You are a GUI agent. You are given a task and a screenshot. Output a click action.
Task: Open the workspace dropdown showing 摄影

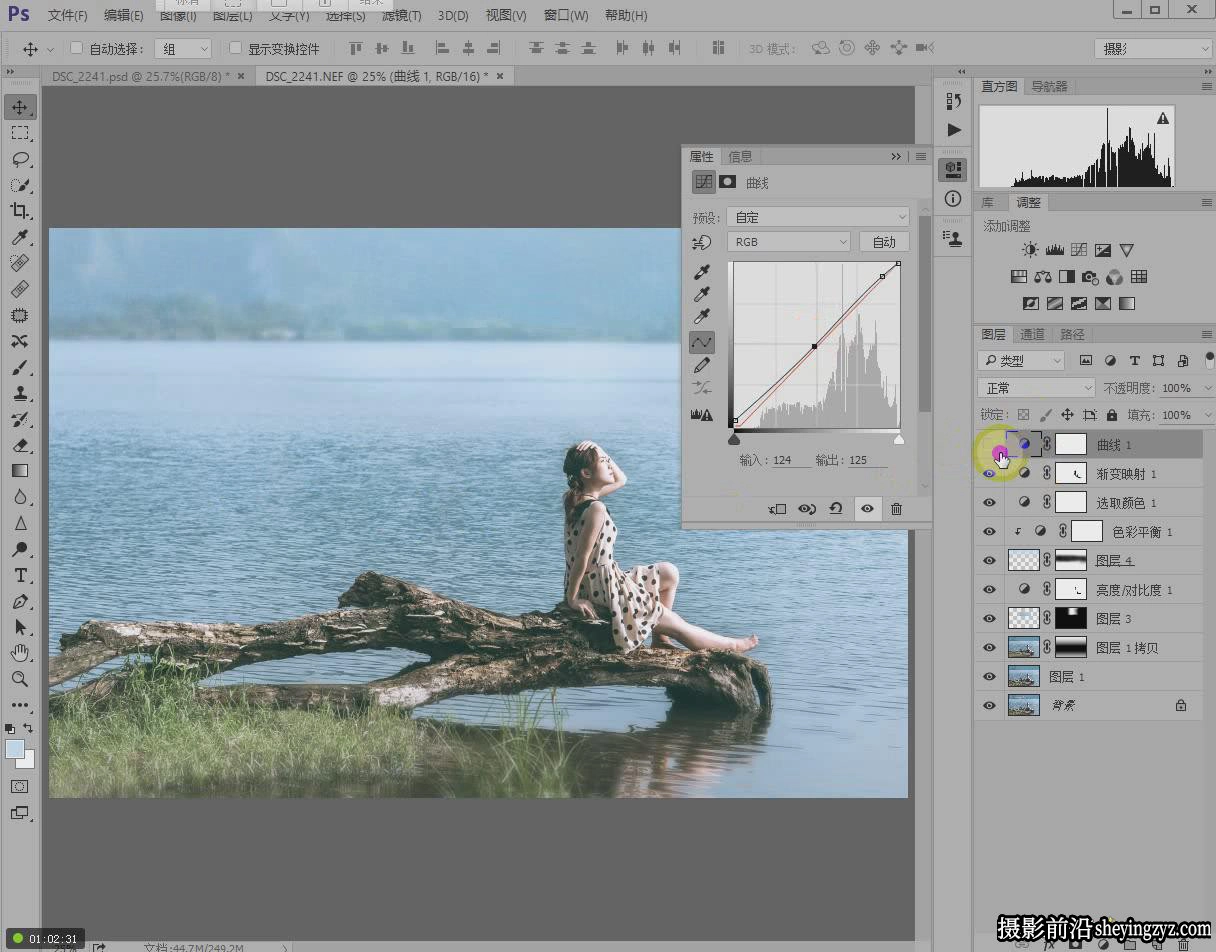(1154, 49)
